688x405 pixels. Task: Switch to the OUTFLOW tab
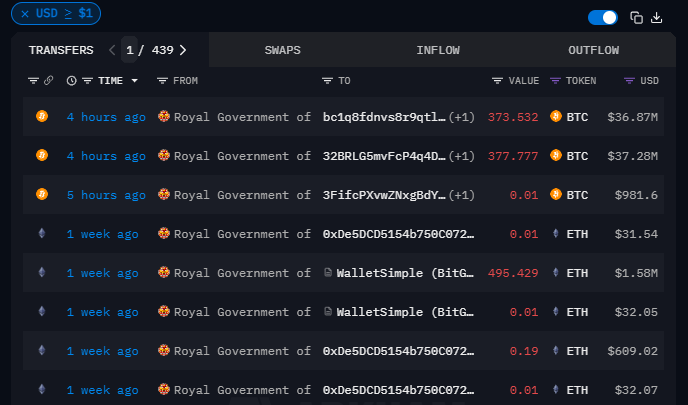pos(594,50)
